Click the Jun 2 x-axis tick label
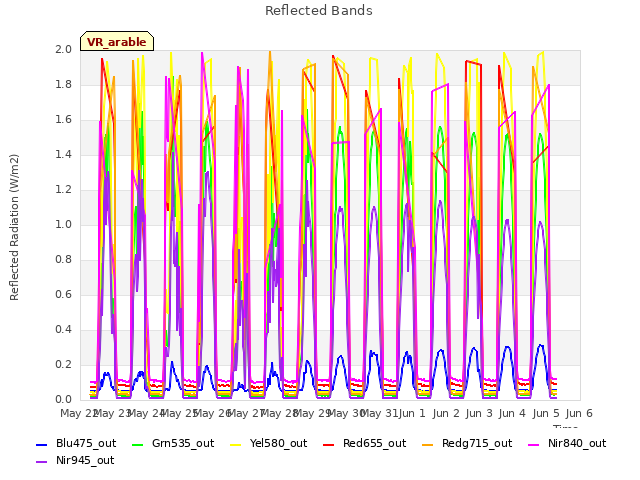 click(446, 413)
